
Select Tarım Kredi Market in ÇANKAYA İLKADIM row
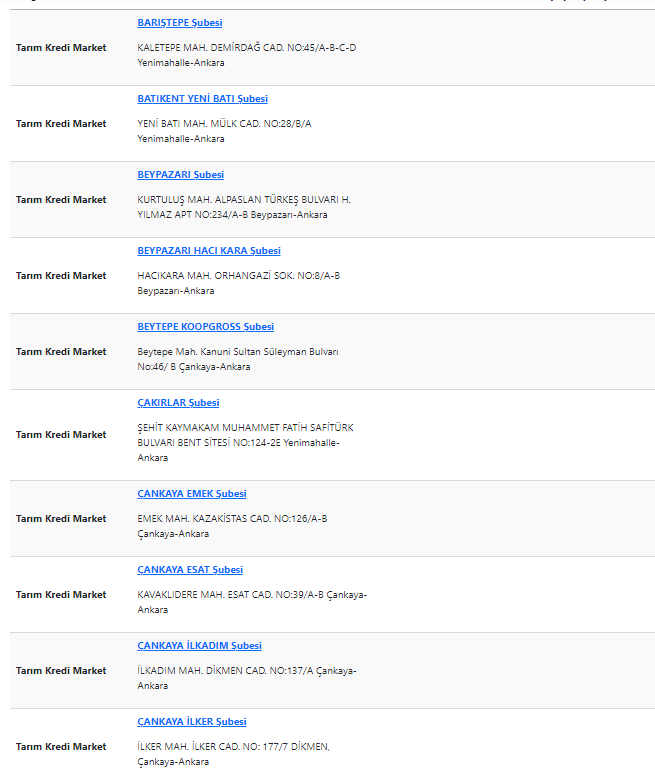click(61, 671)
